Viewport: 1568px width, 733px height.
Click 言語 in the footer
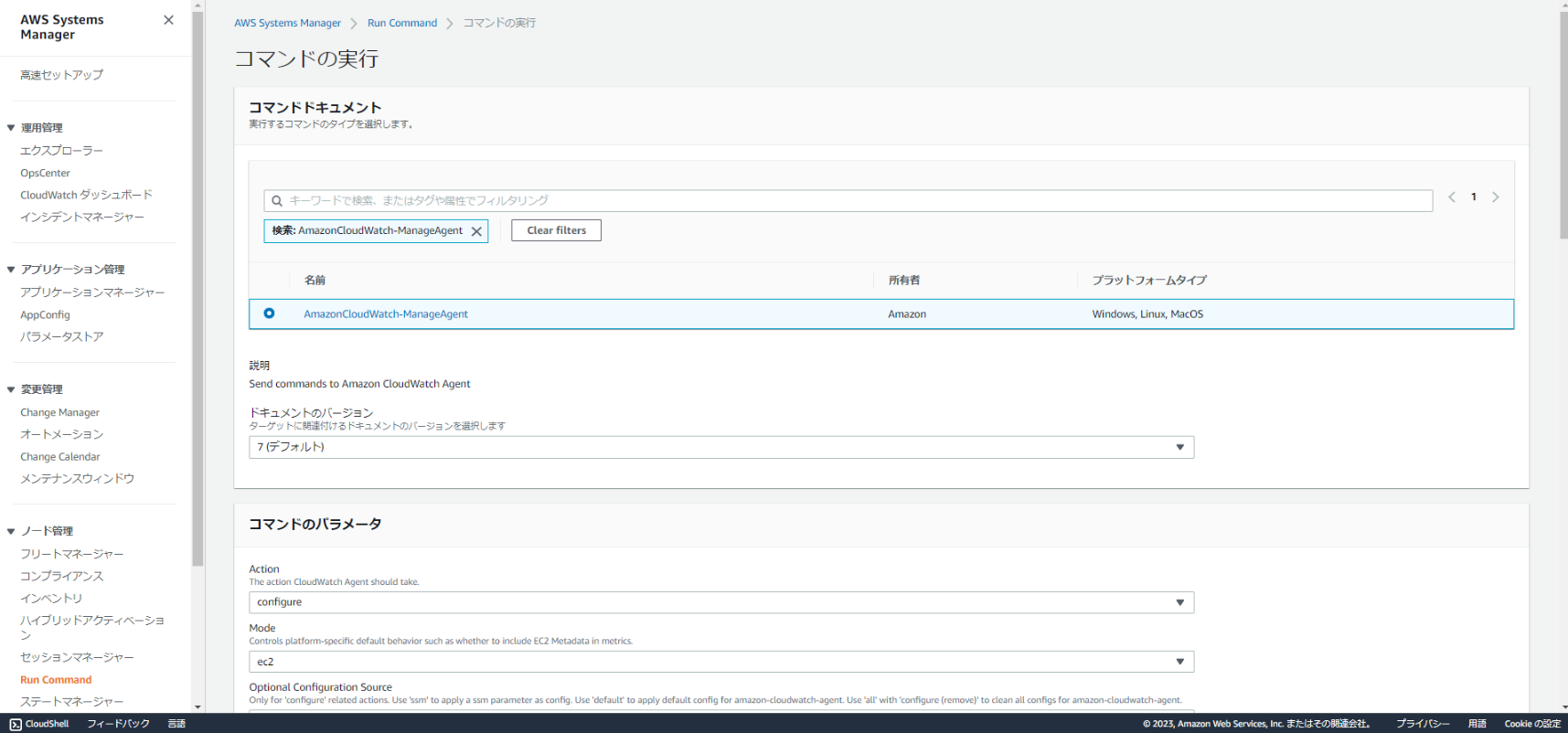click(176, 724)
